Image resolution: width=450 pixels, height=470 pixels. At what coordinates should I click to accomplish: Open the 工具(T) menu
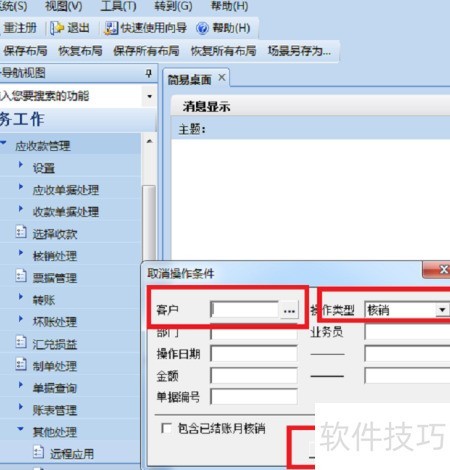[118, 6]
